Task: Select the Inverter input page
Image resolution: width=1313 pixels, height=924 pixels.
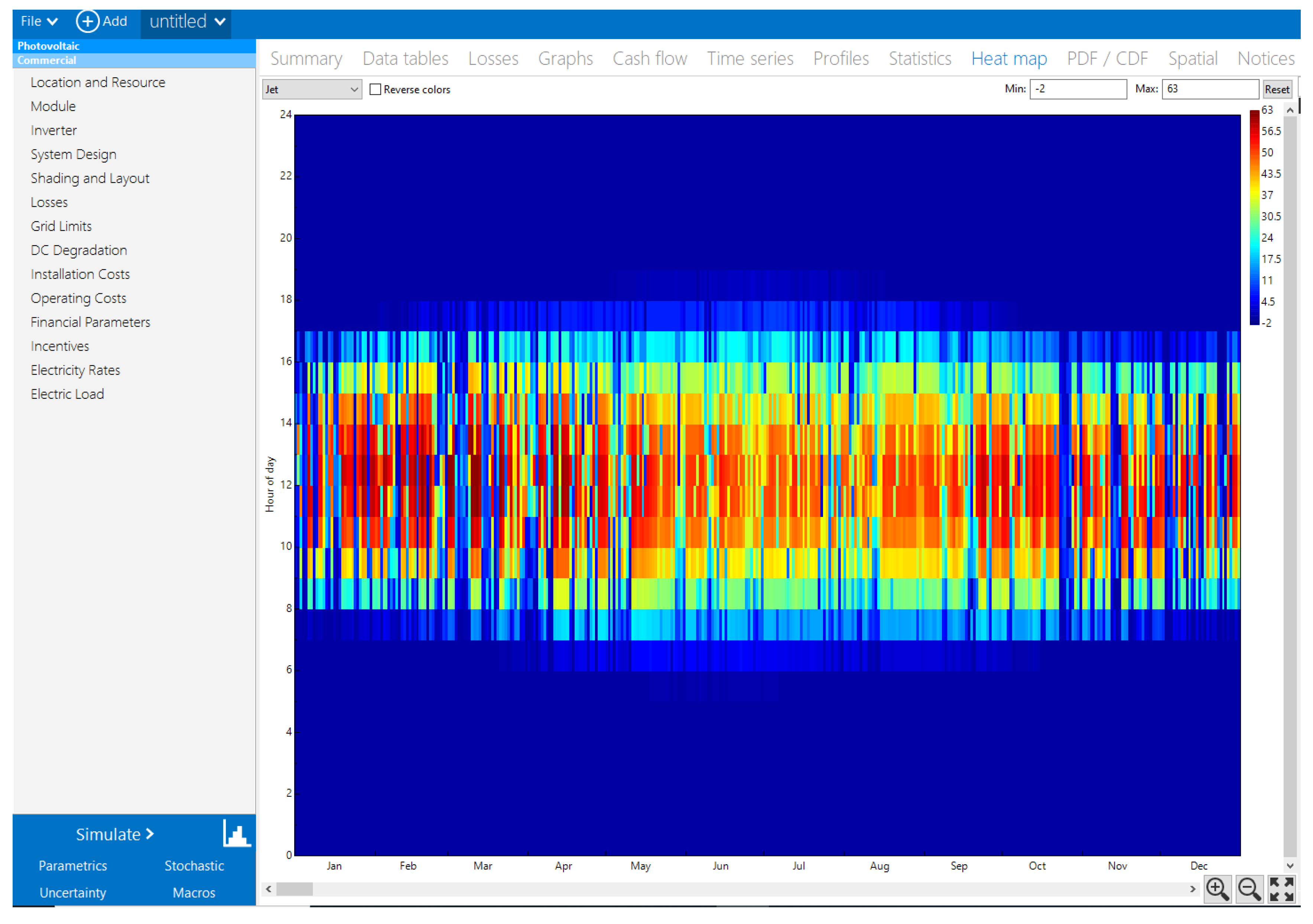Action: [x=54, y=130]
